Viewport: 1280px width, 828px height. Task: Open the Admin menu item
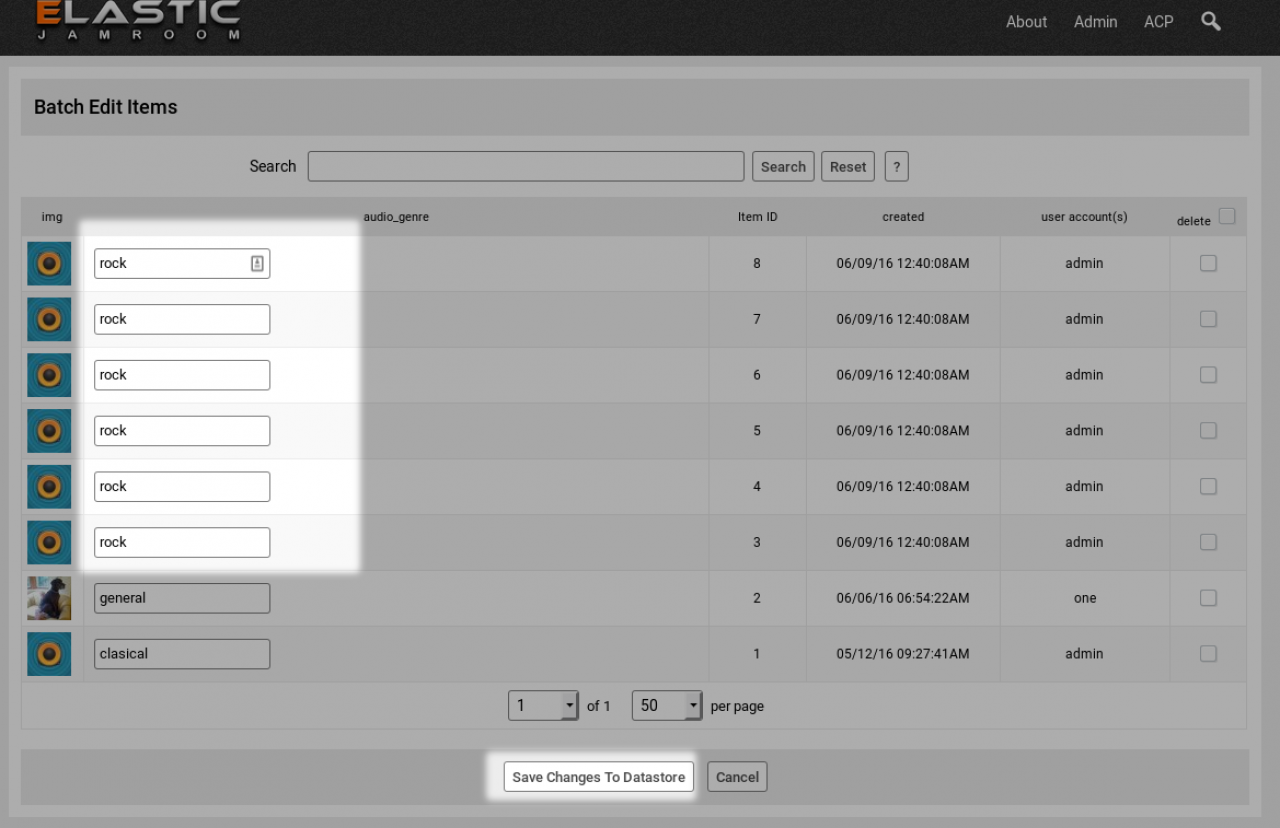click(1095, 22)
